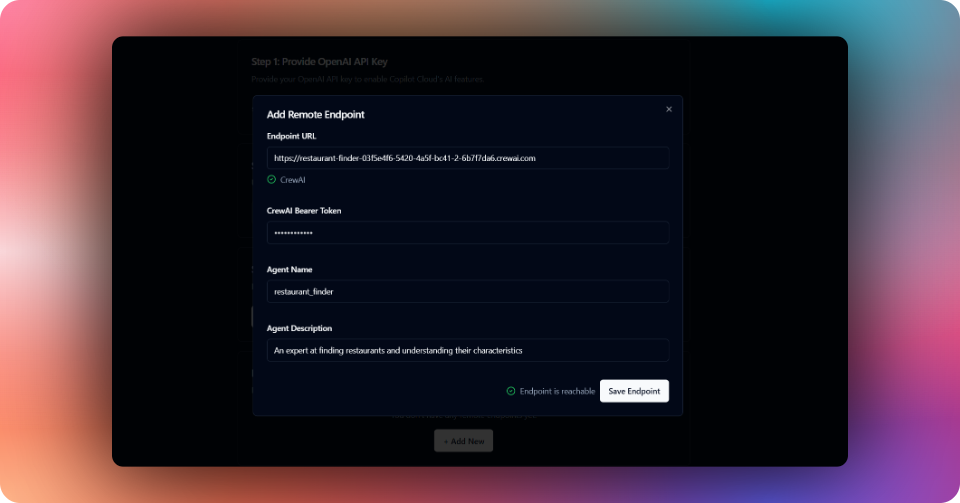Click the Step 1 Provide OpenAI API Key heading
The width and height of the screenshot is (960, 503).
pyautogui.click(x=319, y=61)
